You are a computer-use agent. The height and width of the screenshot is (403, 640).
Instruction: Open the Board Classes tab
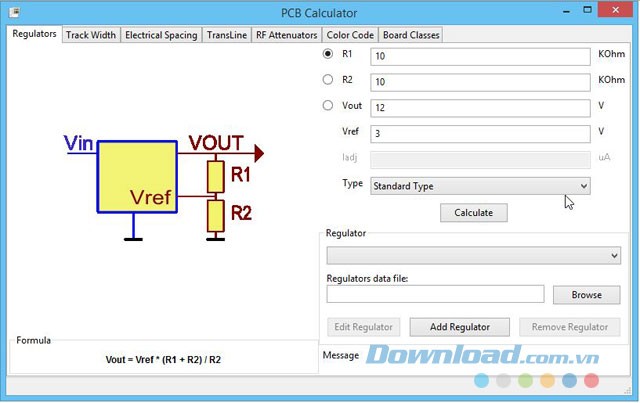coord(411,35)
